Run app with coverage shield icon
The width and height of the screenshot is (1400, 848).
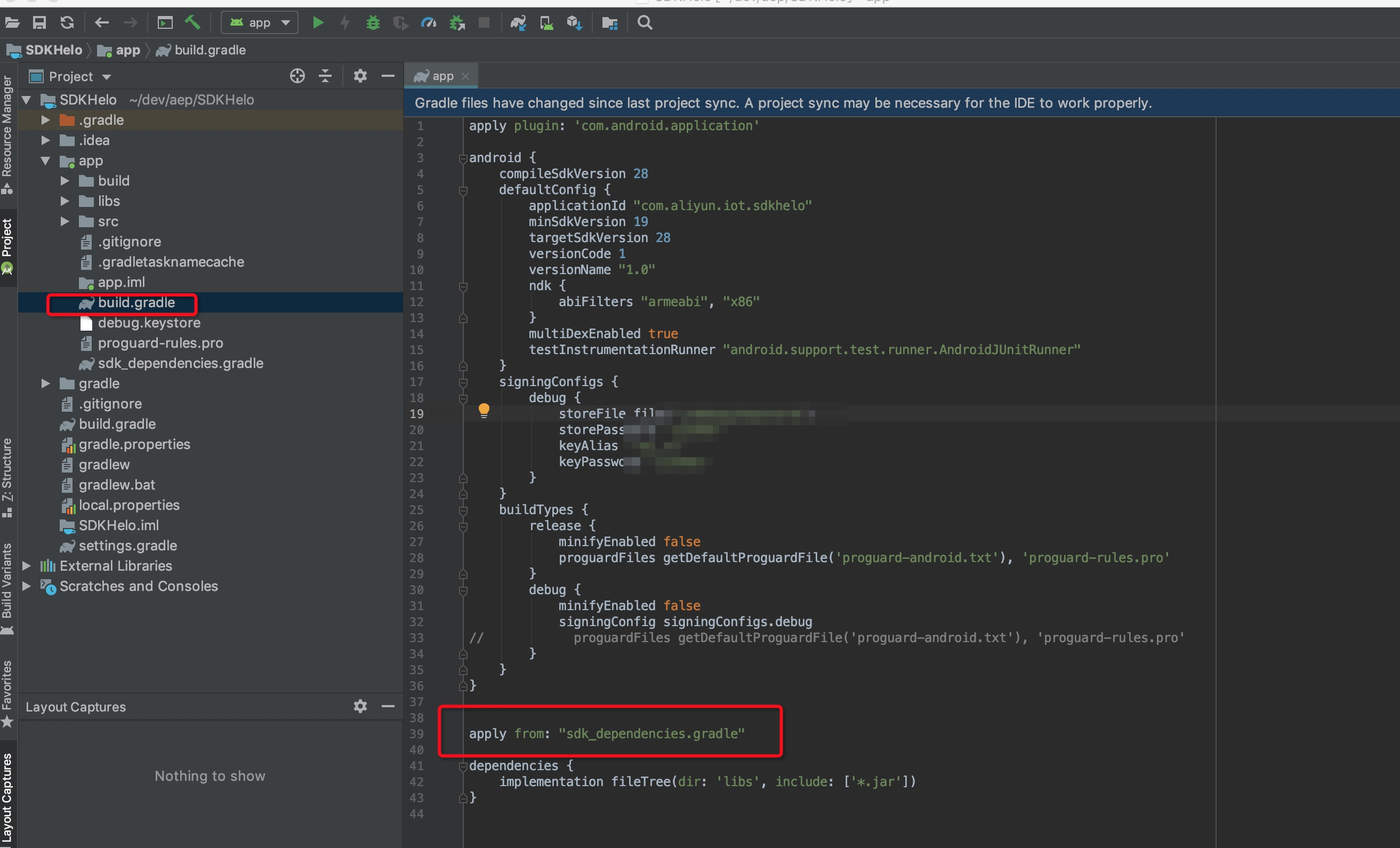pyautogui.click(x=400, y=23)
